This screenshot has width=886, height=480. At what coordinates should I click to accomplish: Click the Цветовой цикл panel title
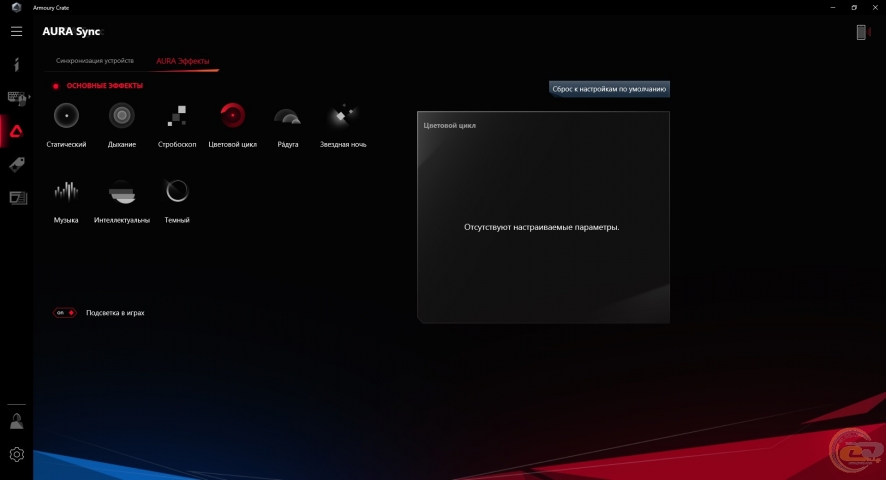coord(449,126)
